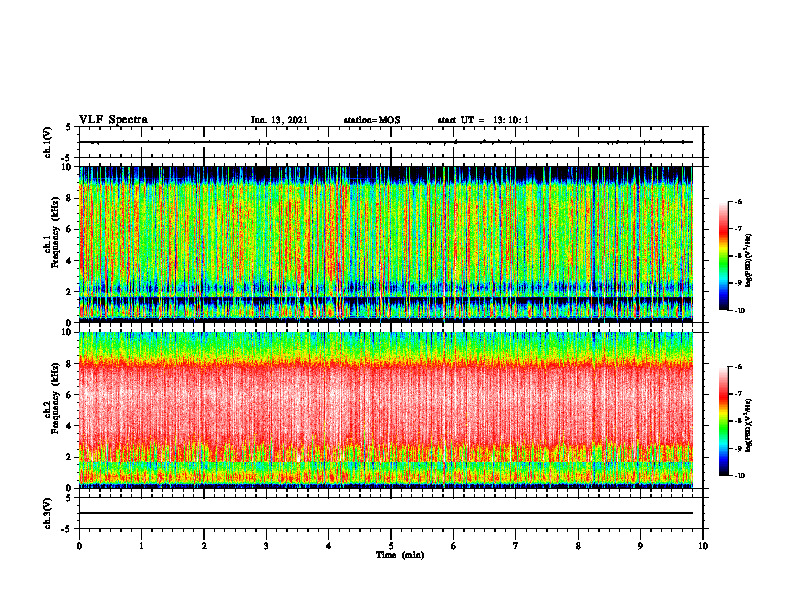Click time-axis tick label "4"
Screen dimensions: 792x612
329,546
